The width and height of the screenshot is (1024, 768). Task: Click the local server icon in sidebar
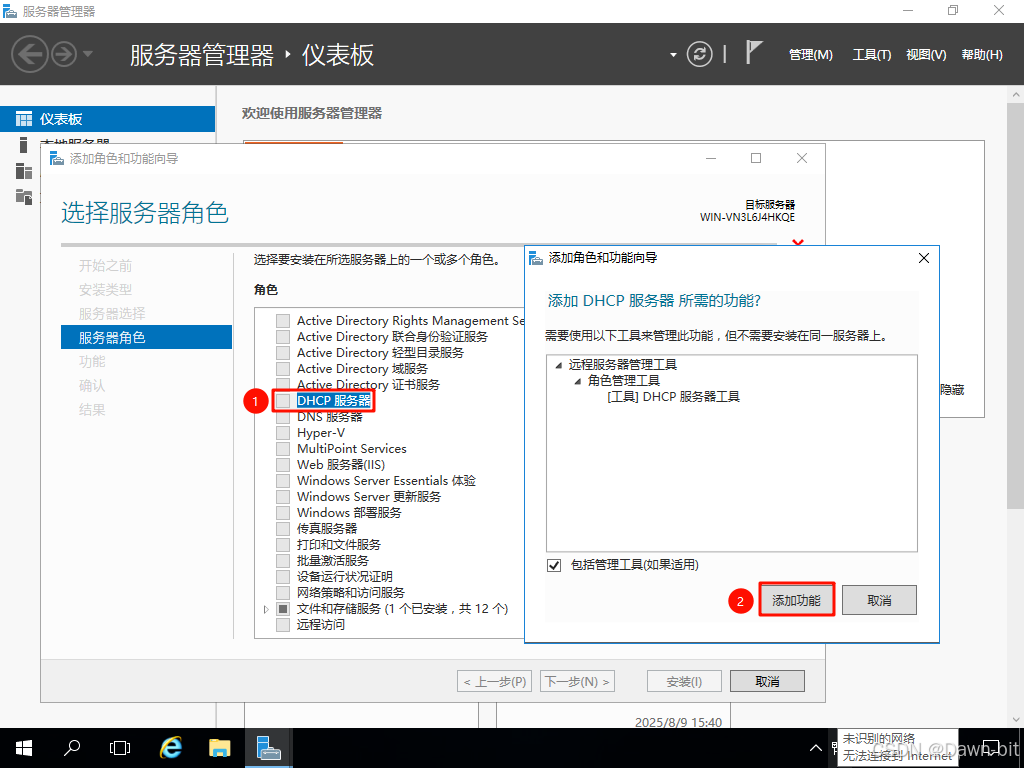coord(24,144)
